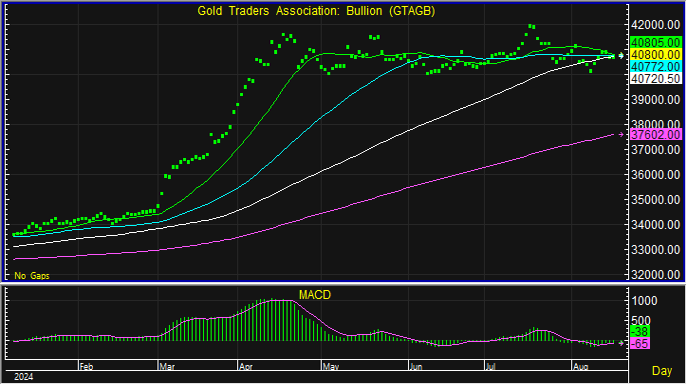Click the May label on time axis
687x385 pixels.
coord(331,367)
